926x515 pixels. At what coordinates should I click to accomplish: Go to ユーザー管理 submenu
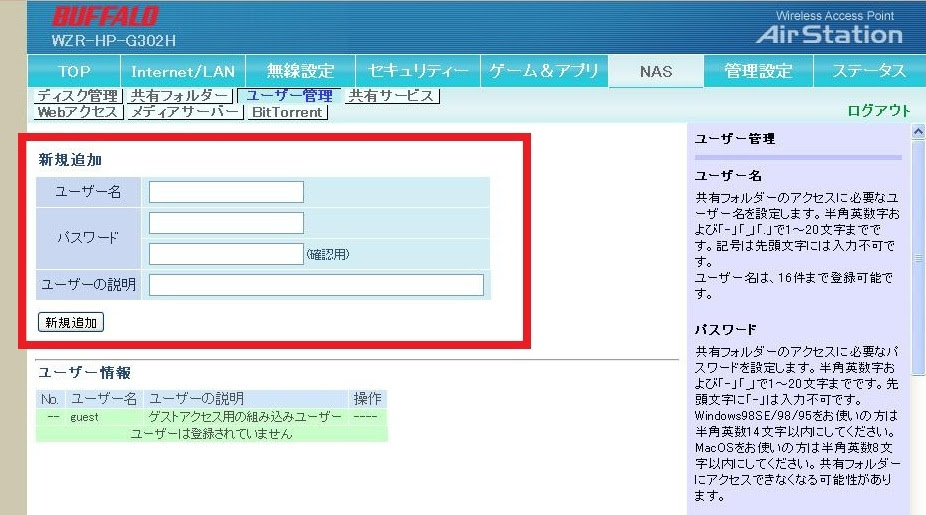289,96
